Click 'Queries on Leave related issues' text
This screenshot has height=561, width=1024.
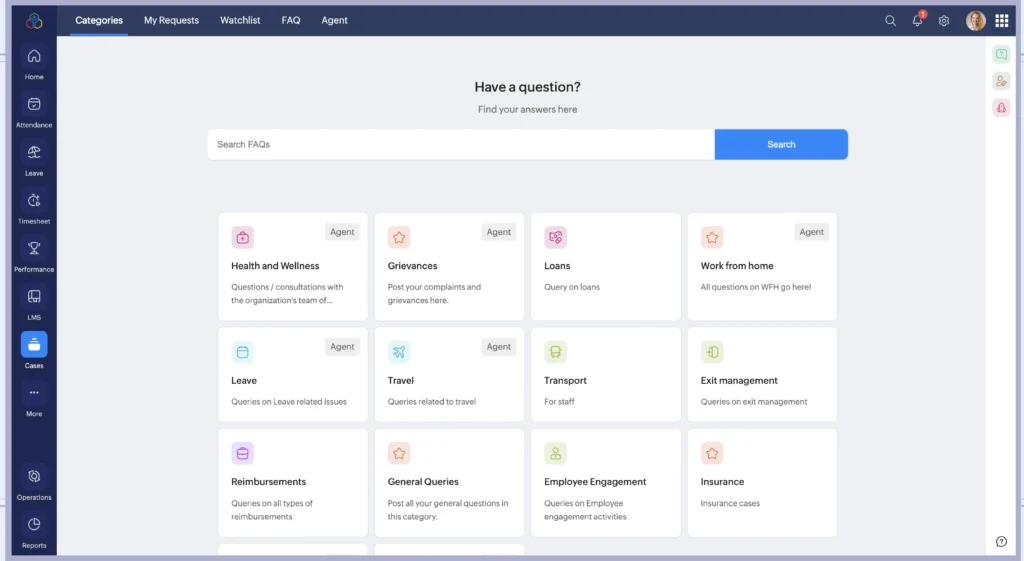click(289, 402)
